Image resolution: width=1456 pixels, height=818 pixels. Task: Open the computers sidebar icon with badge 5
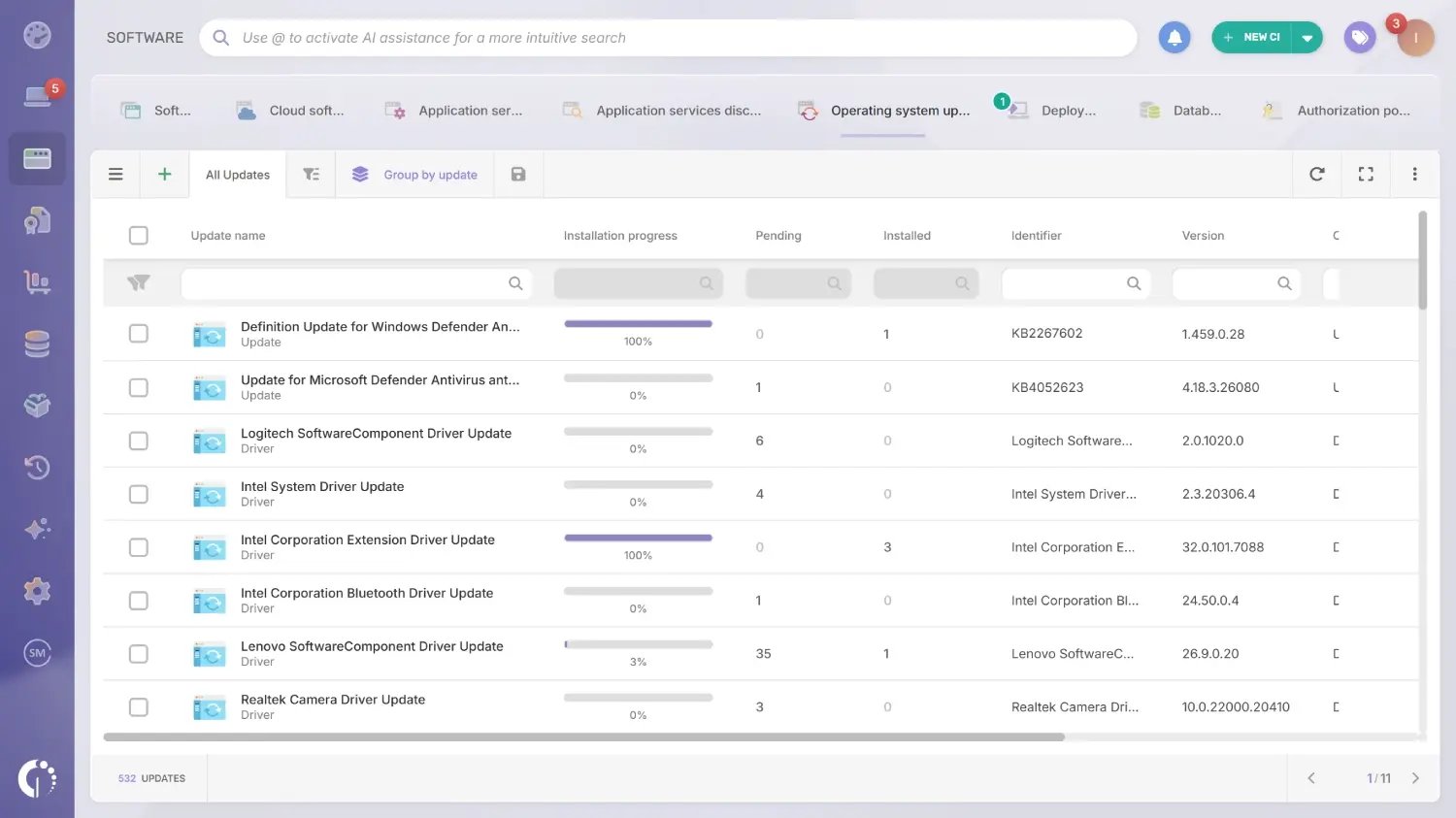[37, 96]
